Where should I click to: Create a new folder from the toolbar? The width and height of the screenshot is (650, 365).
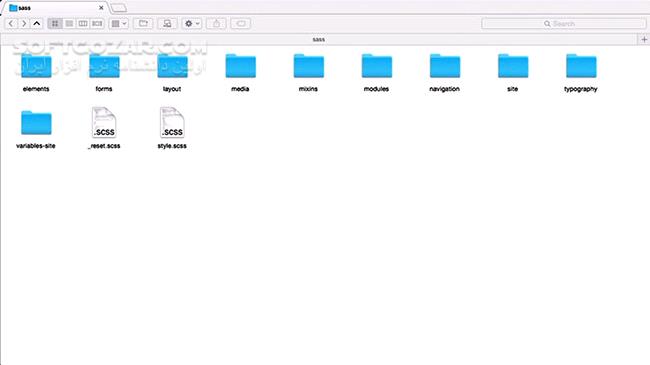pyautogui.click(x=143, y=24)
